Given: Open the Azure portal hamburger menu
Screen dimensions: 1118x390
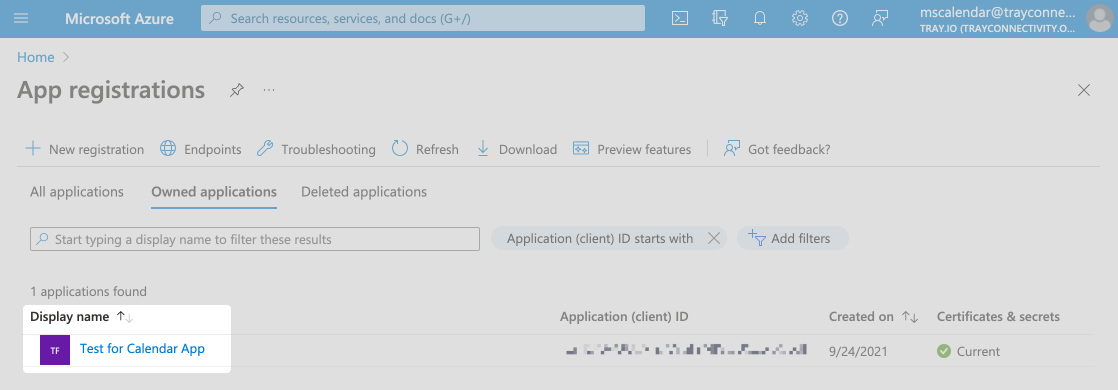Looking at the screenshot, I should point(21,19).
